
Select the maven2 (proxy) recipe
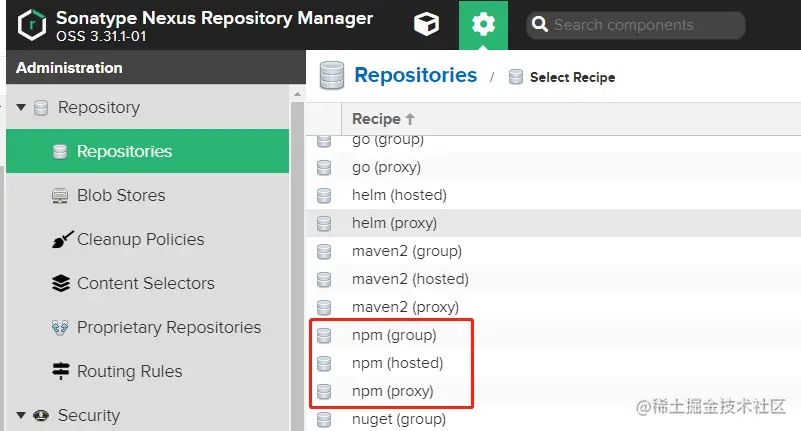tap(553, 307)
